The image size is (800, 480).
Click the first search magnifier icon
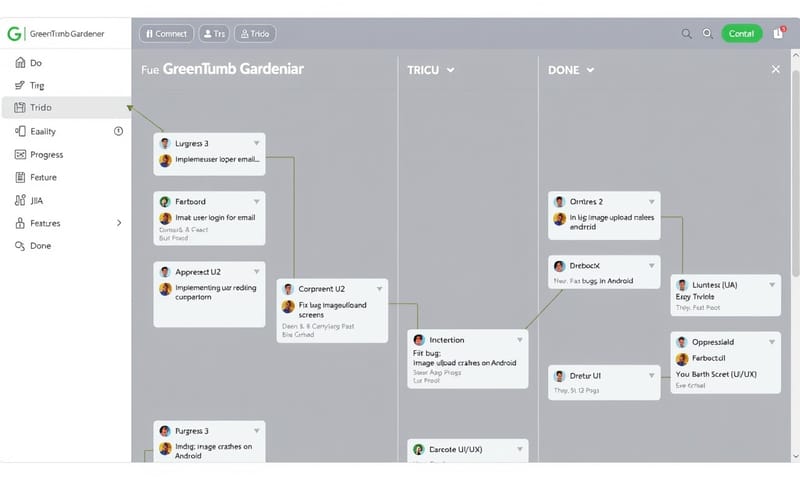point(687,34)
